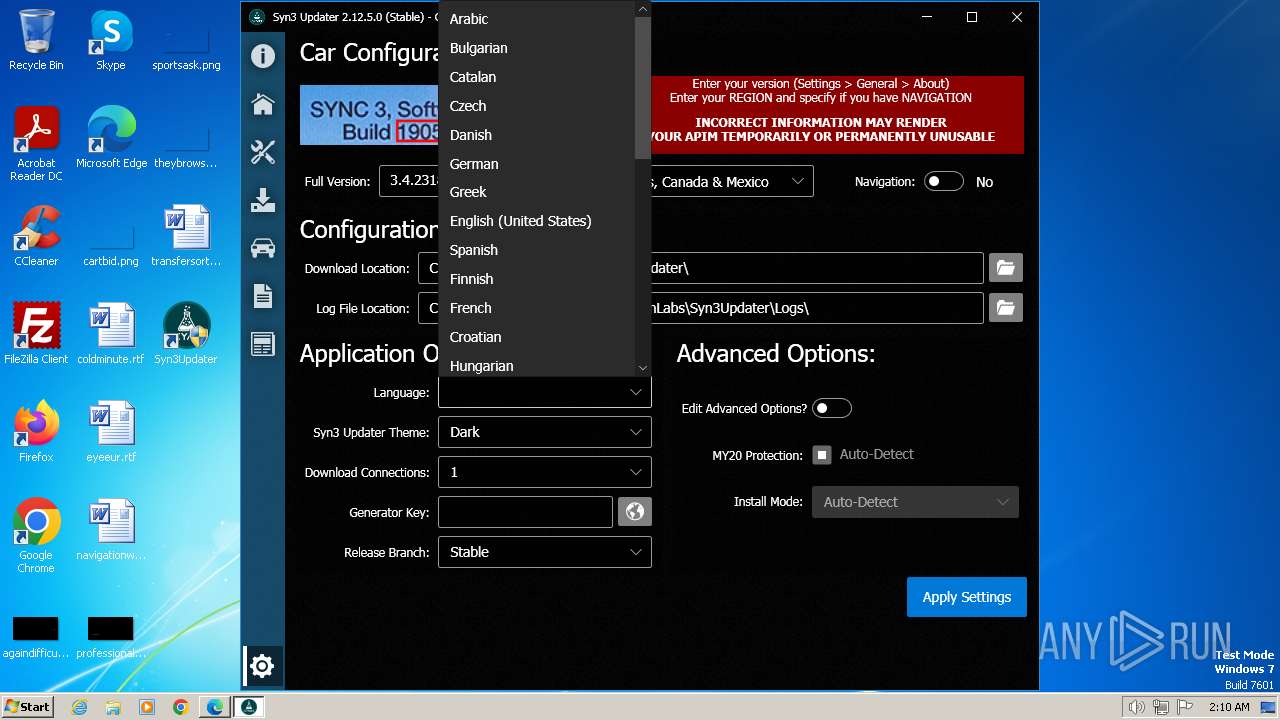Open eyeeur.rtf document
This screenshot has width=1280, height=720.
111,432
